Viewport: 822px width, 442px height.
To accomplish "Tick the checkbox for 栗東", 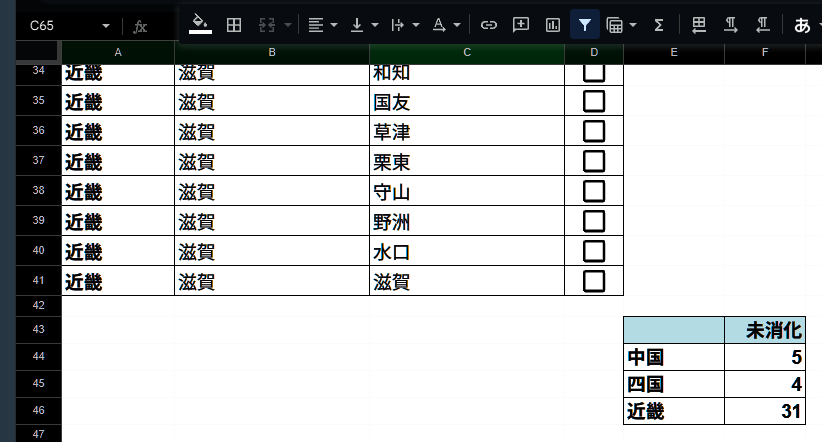I will (x=594, y=161).
